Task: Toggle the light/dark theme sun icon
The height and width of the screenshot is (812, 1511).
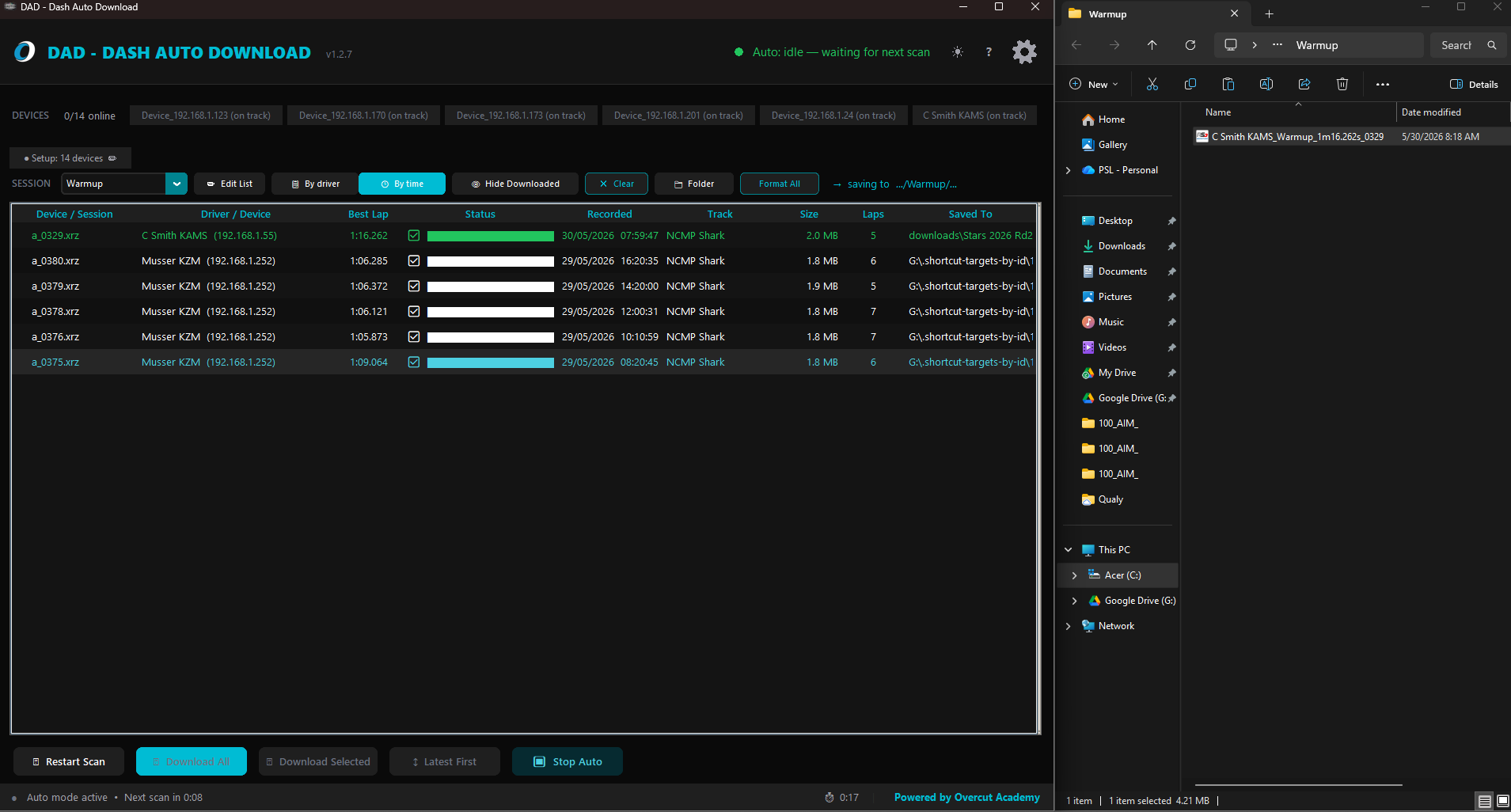Action: coord(958,52)
